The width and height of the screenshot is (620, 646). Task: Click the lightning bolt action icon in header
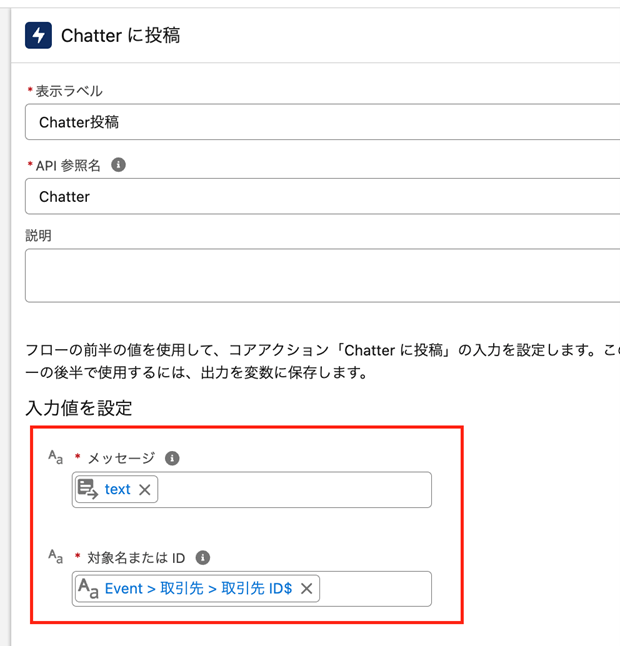pyautogui.click(x=38, y=36)
